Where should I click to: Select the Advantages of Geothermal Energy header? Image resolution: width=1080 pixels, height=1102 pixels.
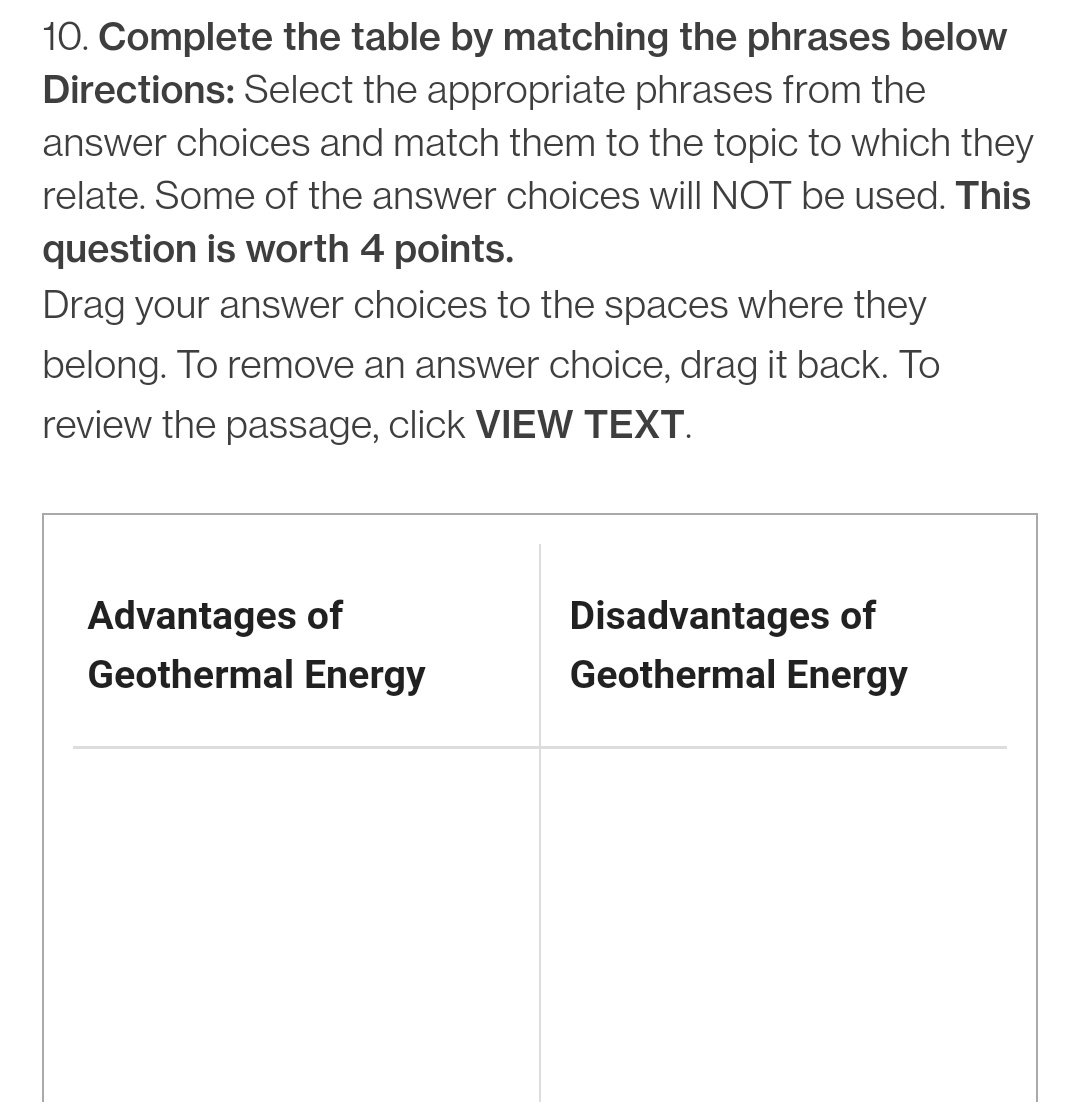click(256, 645)
